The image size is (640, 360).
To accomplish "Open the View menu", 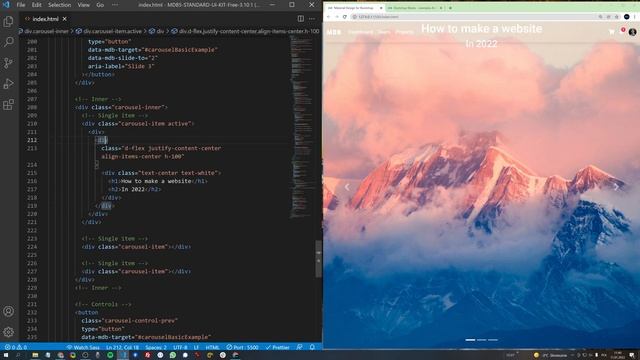I will [83, 5].
